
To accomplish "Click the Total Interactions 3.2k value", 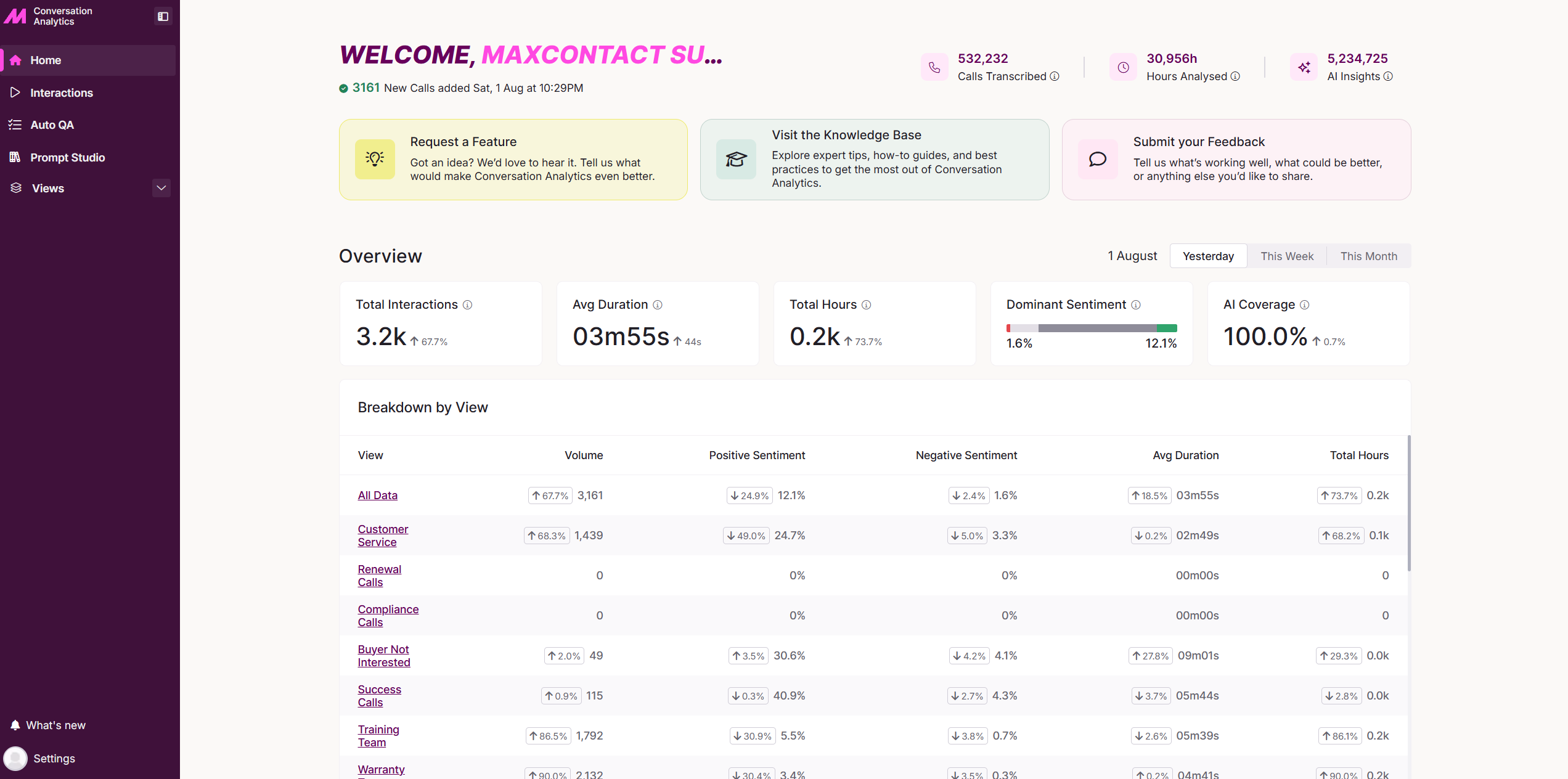I will click(381, 336).
